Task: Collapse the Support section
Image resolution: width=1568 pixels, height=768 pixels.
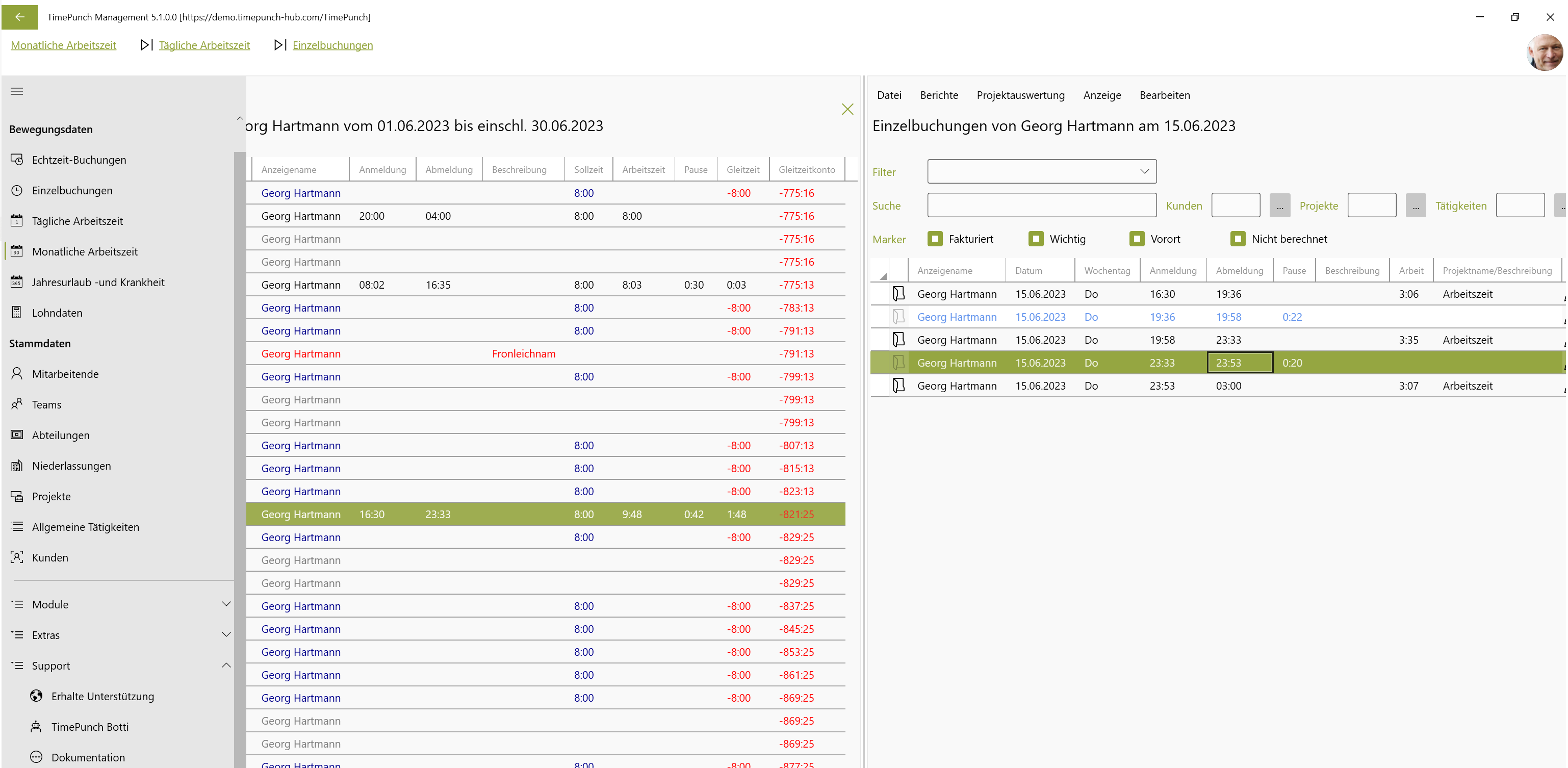Action: coord(226,665)
